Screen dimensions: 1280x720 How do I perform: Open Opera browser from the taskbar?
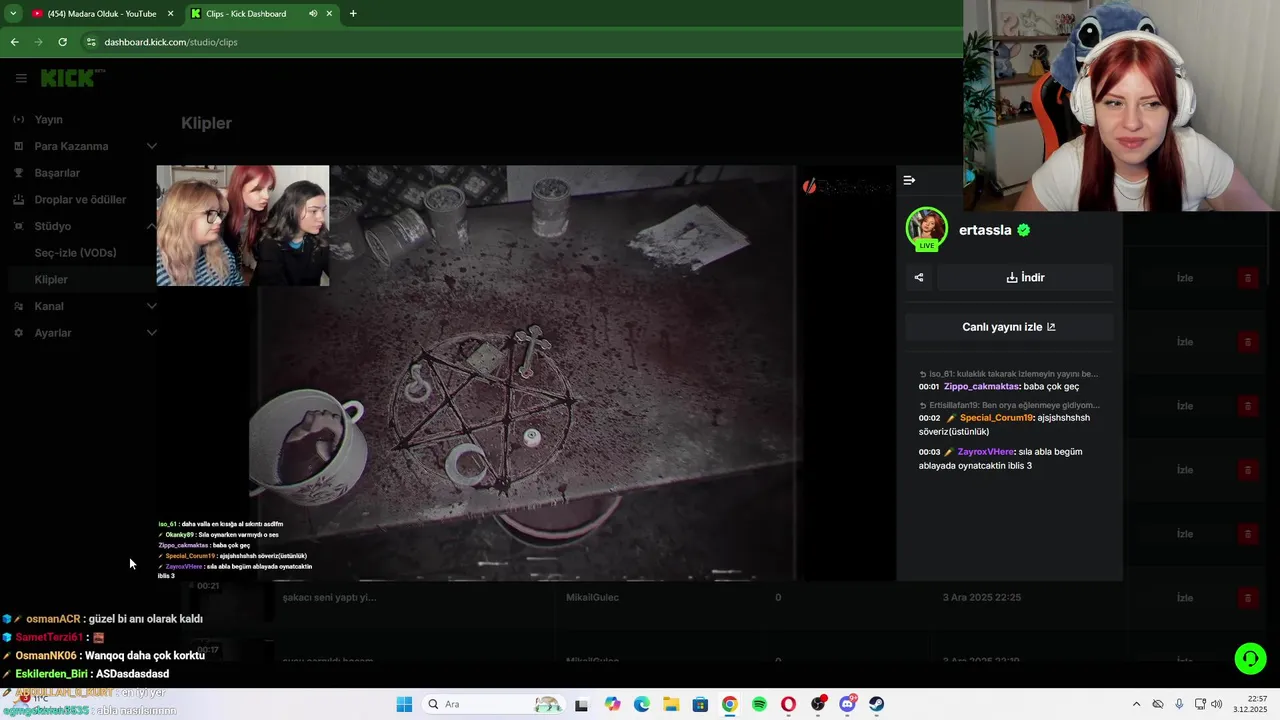pos(788,704)
